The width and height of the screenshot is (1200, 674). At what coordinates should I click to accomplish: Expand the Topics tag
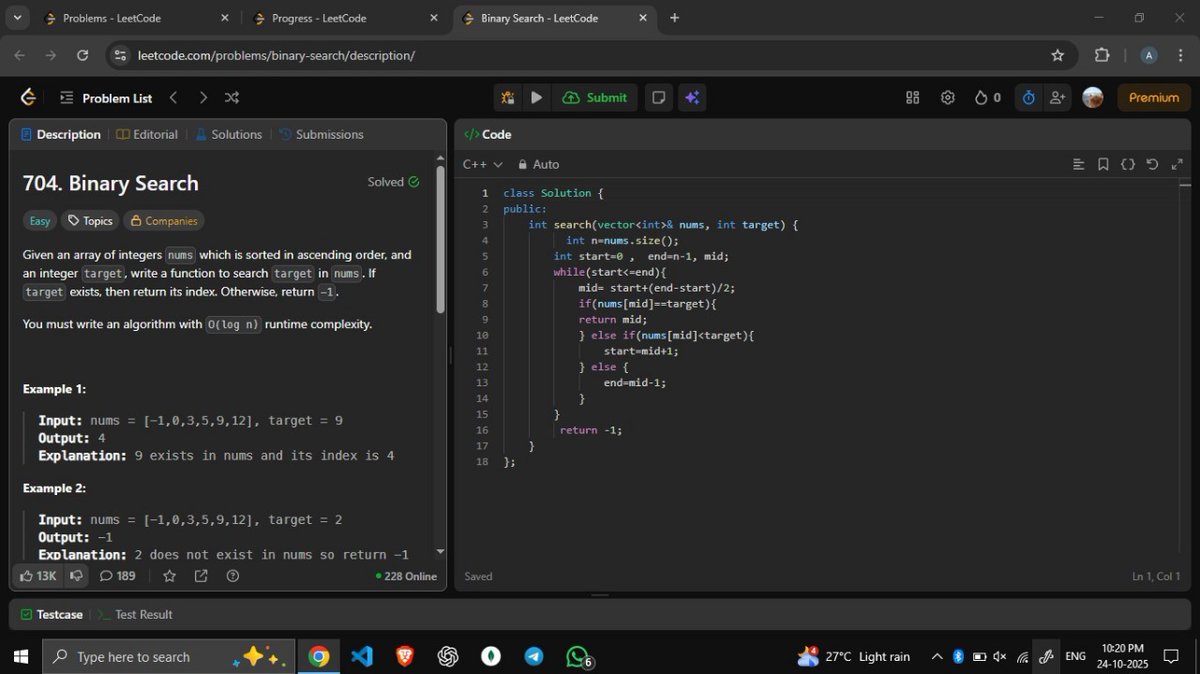90,221
